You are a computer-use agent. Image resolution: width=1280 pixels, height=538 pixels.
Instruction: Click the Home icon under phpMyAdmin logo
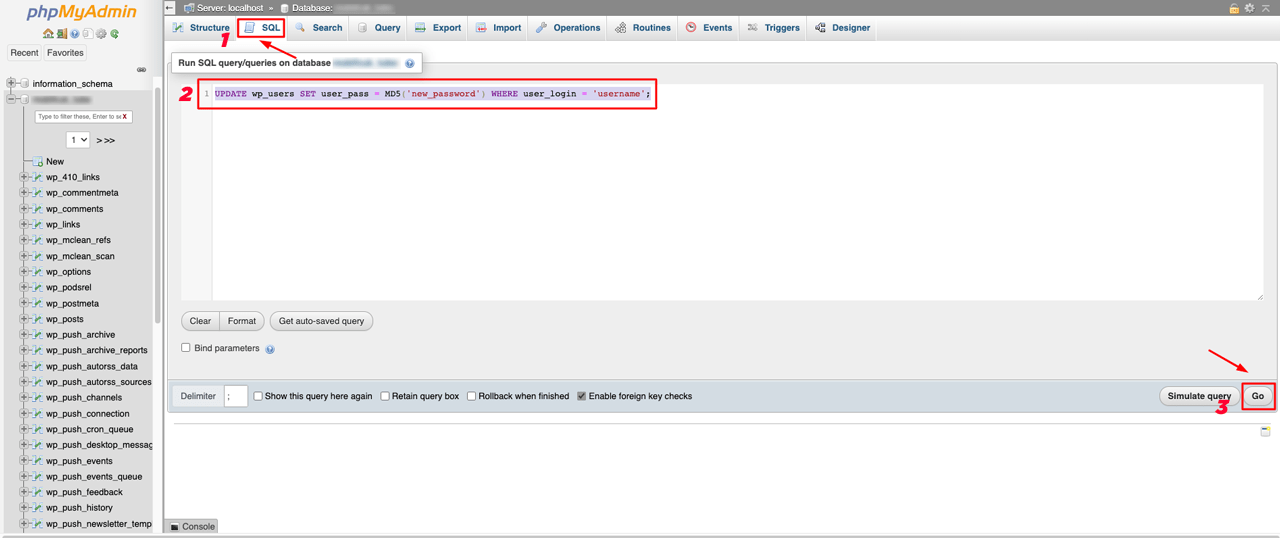point(48,33)
